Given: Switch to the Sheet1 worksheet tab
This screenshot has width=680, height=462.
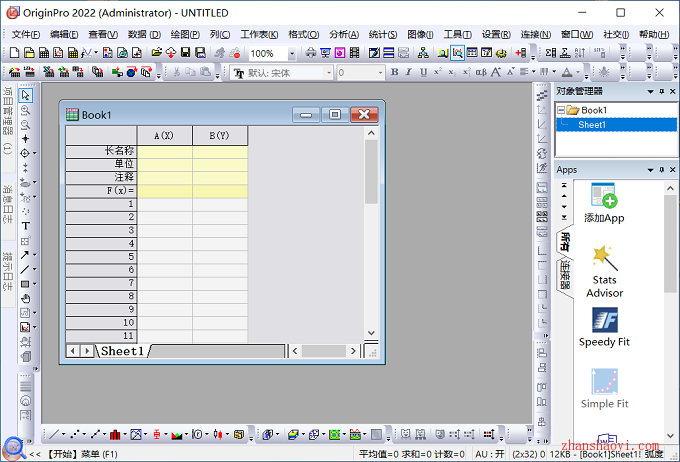Looking at the screenshot, I should 122,351.
